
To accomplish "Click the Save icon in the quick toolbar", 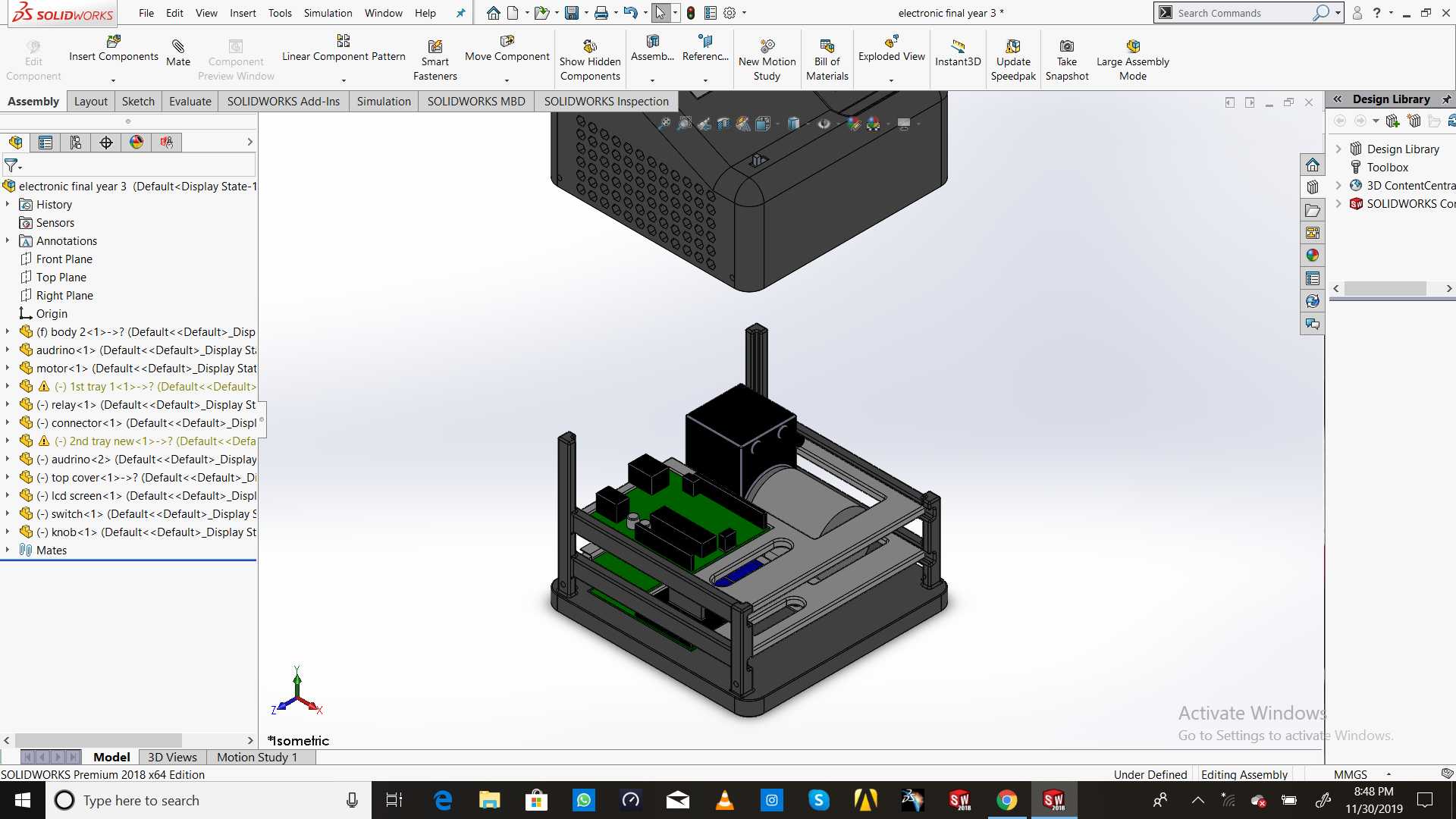I will 572,13.
